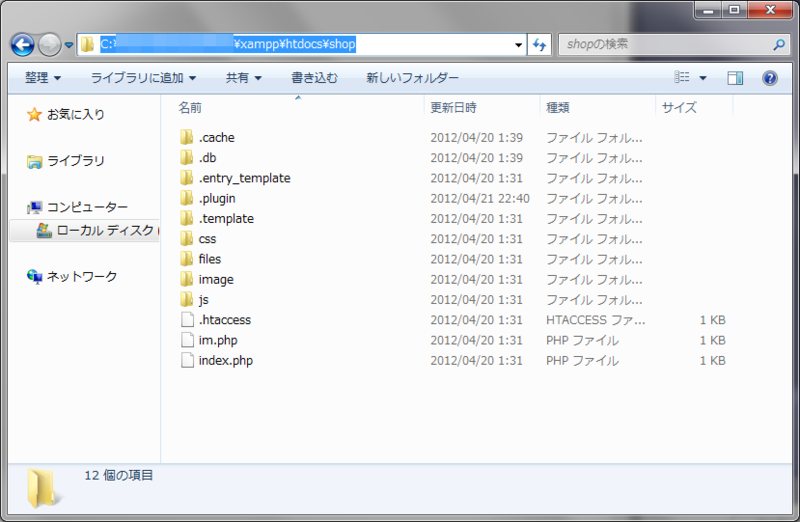Click the 書き込む button
Viewport: 800px width, 522px height.
(x=314, y=78)
